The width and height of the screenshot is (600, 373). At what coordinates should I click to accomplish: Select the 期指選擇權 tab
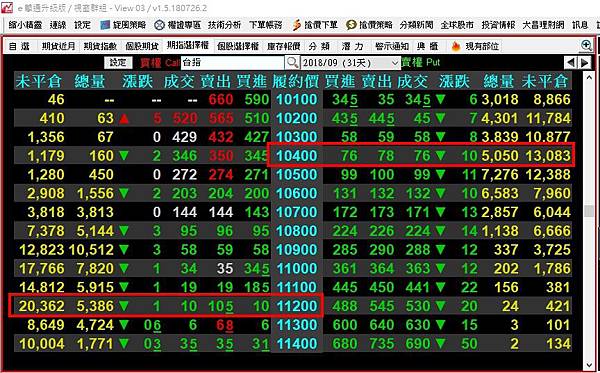coord(188,46)
